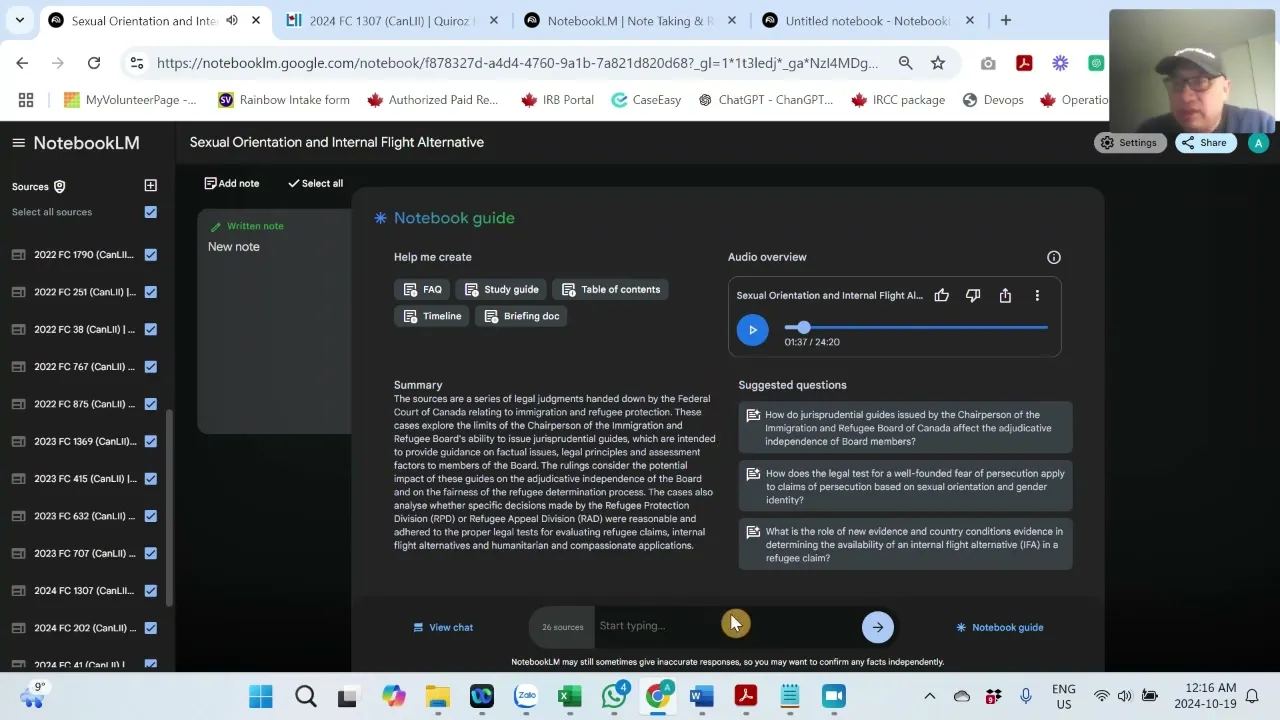
Task: Uncheck source 2022 FC 767
Action: click(x=150, y=367)
